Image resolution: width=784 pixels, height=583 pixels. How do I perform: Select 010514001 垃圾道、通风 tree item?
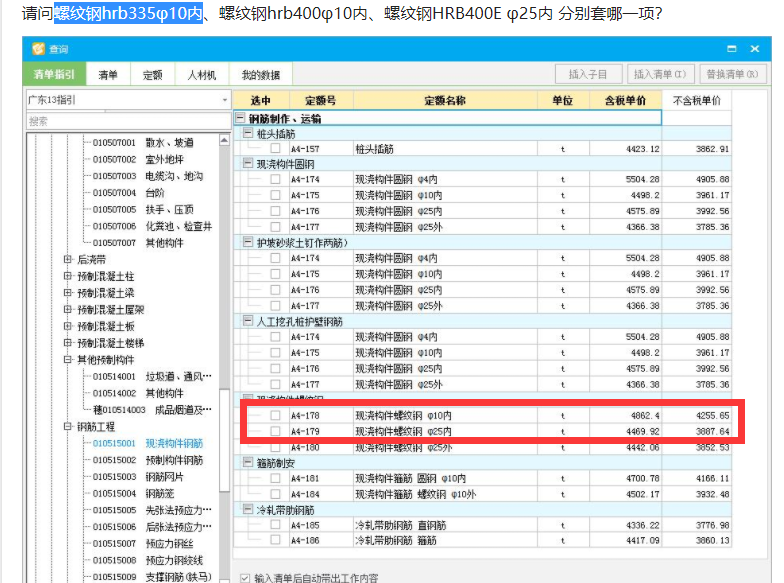152,376
